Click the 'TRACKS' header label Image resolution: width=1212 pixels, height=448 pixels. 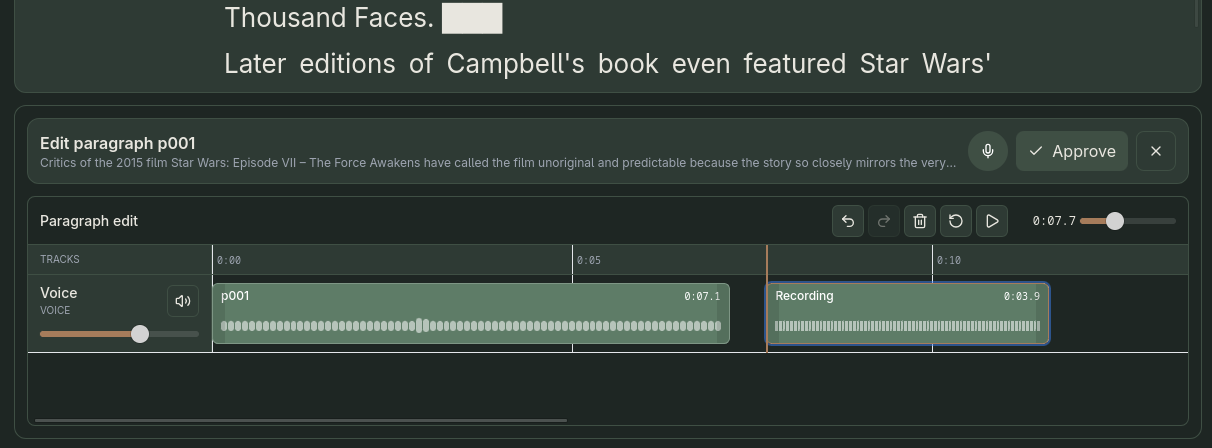[x=60, y=259]
